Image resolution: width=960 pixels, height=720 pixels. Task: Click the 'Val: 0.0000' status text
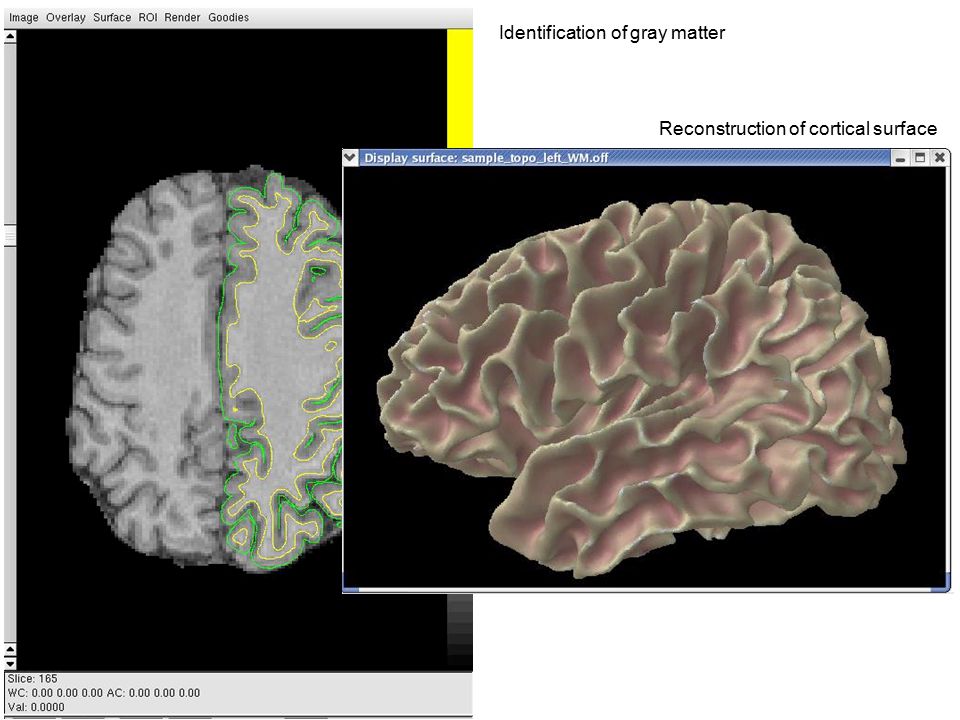coord(36,707)
